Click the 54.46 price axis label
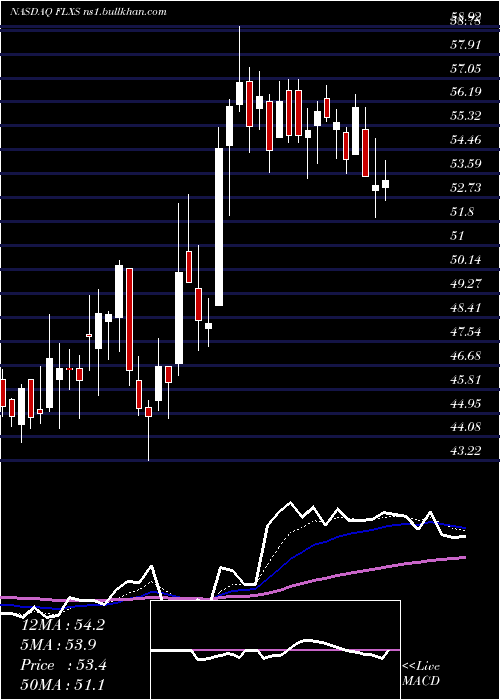This screenshot has width=500, height=700. (466, 140)
